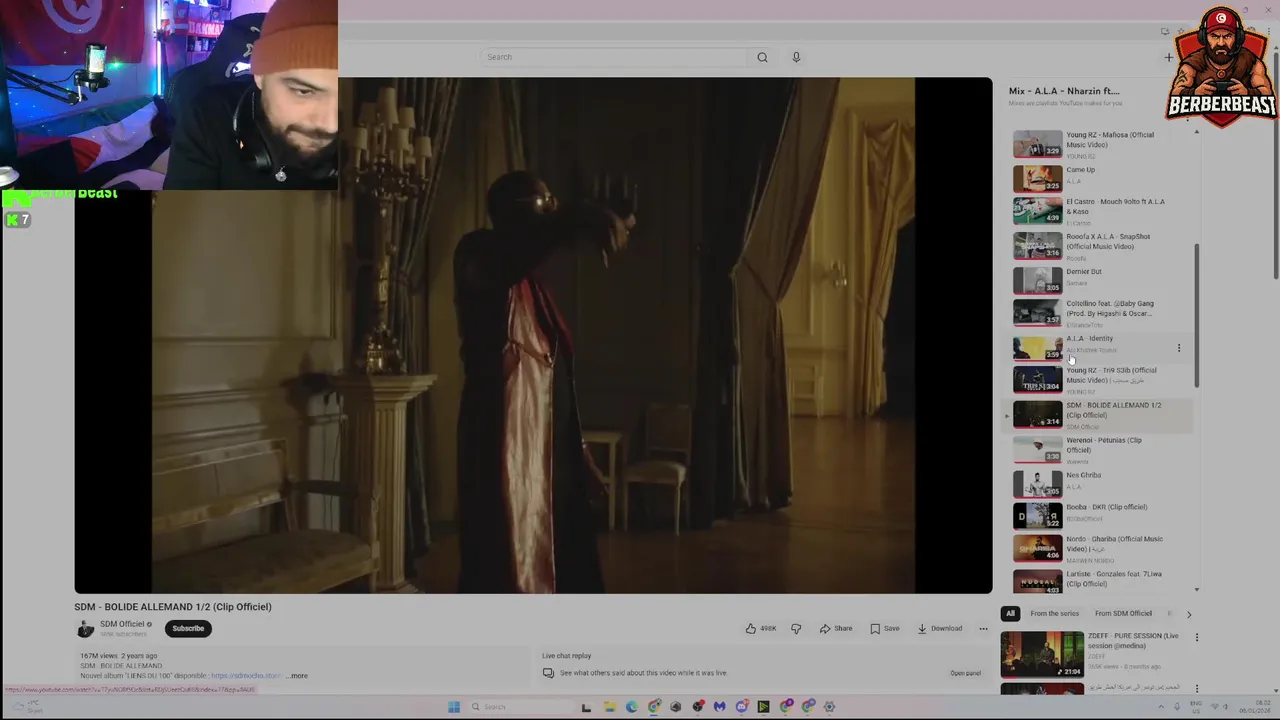Viewport: 1280px width, 720px height.
Task: Open Discord from taskbar
Action: coord(742,707)
